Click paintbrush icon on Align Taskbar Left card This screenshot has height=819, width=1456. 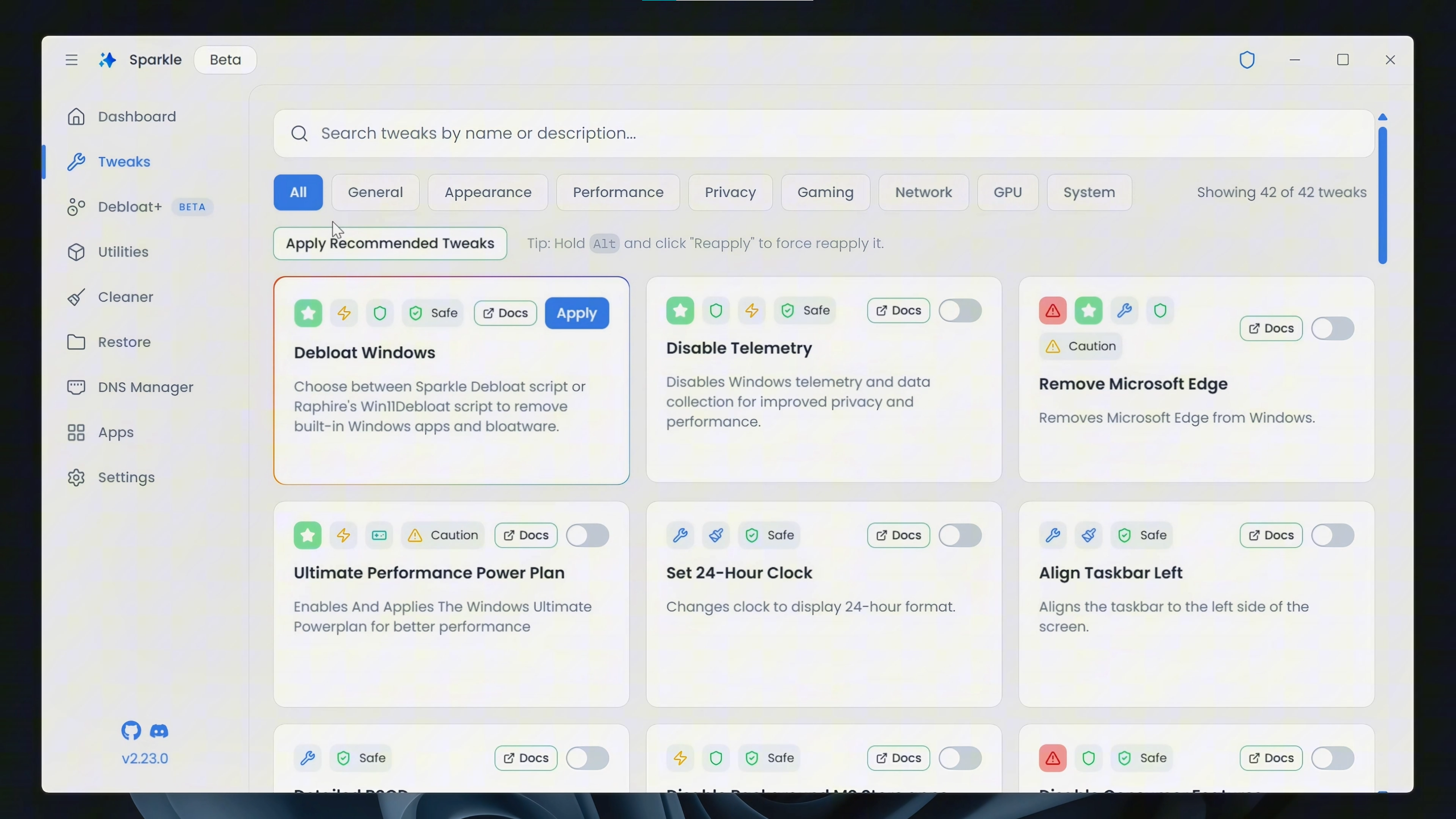point(1089,535)
